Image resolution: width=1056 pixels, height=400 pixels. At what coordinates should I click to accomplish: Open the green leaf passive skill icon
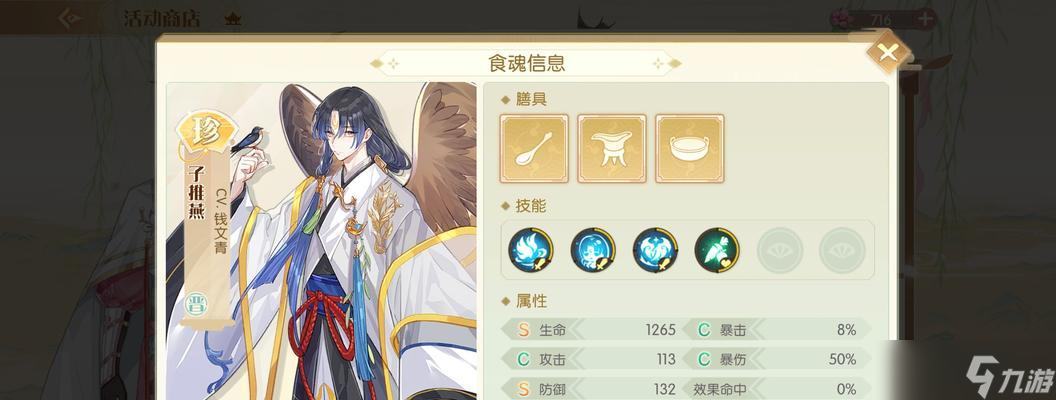pos(717,250)
